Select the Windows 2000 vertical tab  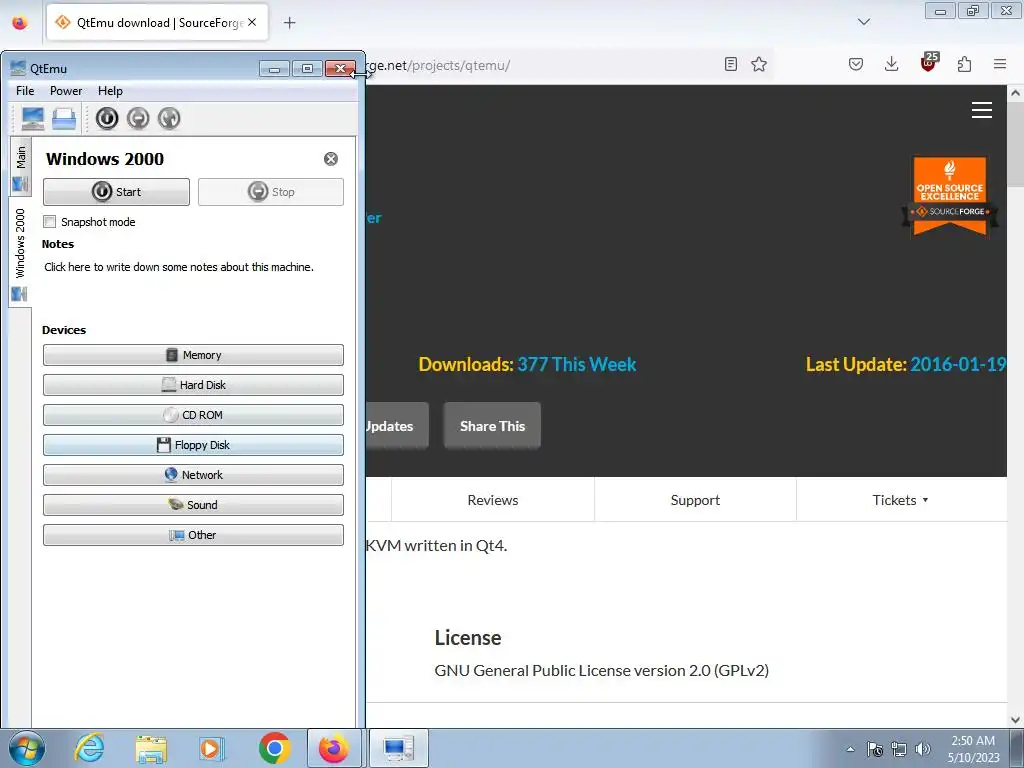point(21,253)
